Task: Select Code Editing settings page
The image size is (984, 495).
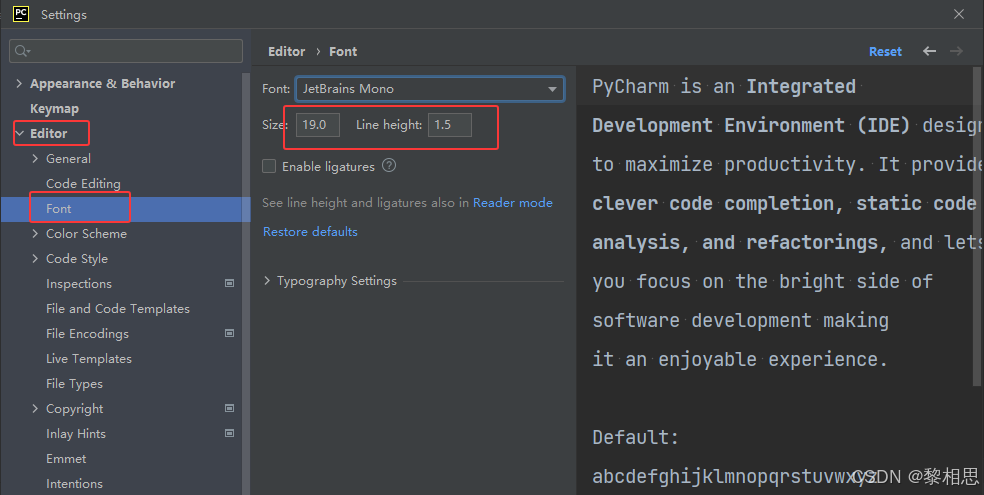Action: (83, 184)
